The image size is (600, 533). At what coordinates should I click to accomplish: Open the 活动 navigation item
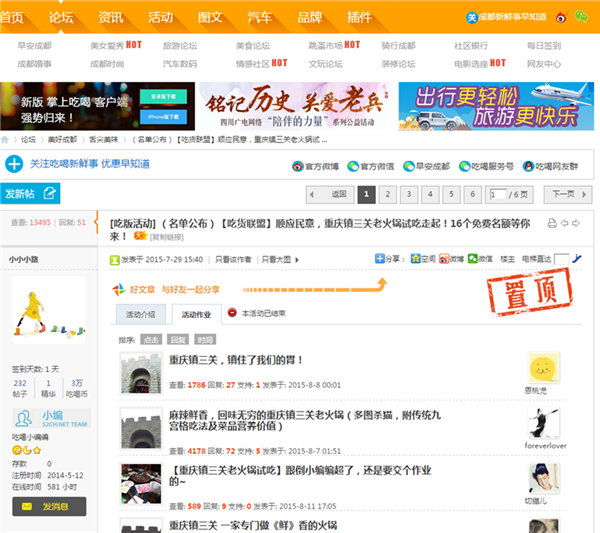coord(160,18)
